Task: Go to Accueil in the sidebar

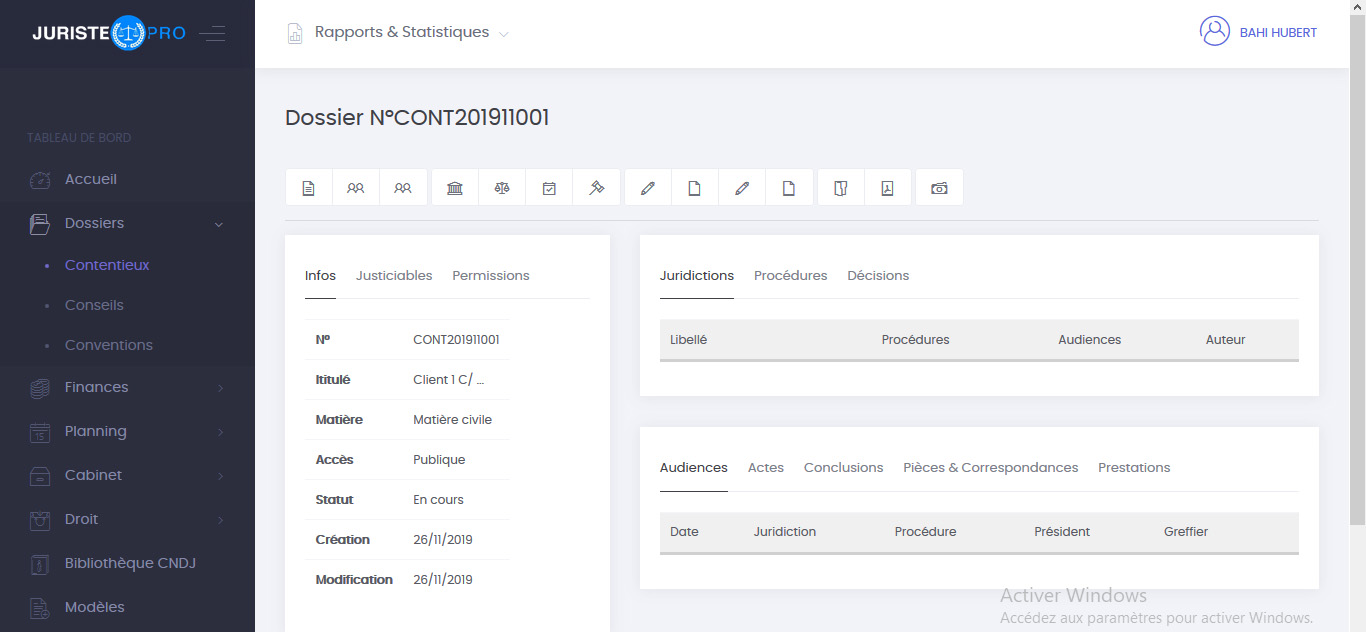Action: coord(91,180)
